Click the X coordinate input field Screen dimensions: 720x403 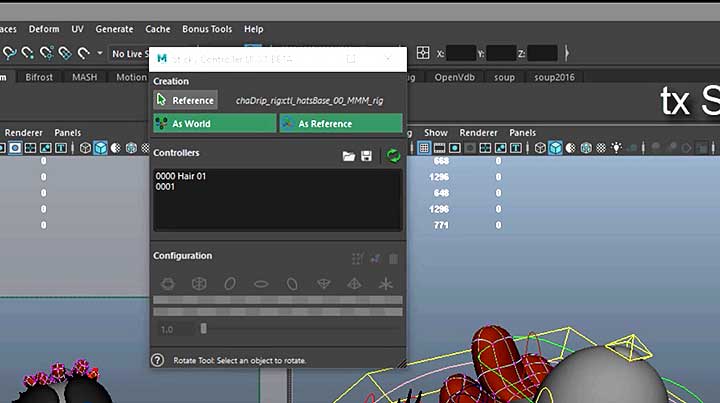tap(461, 53)
